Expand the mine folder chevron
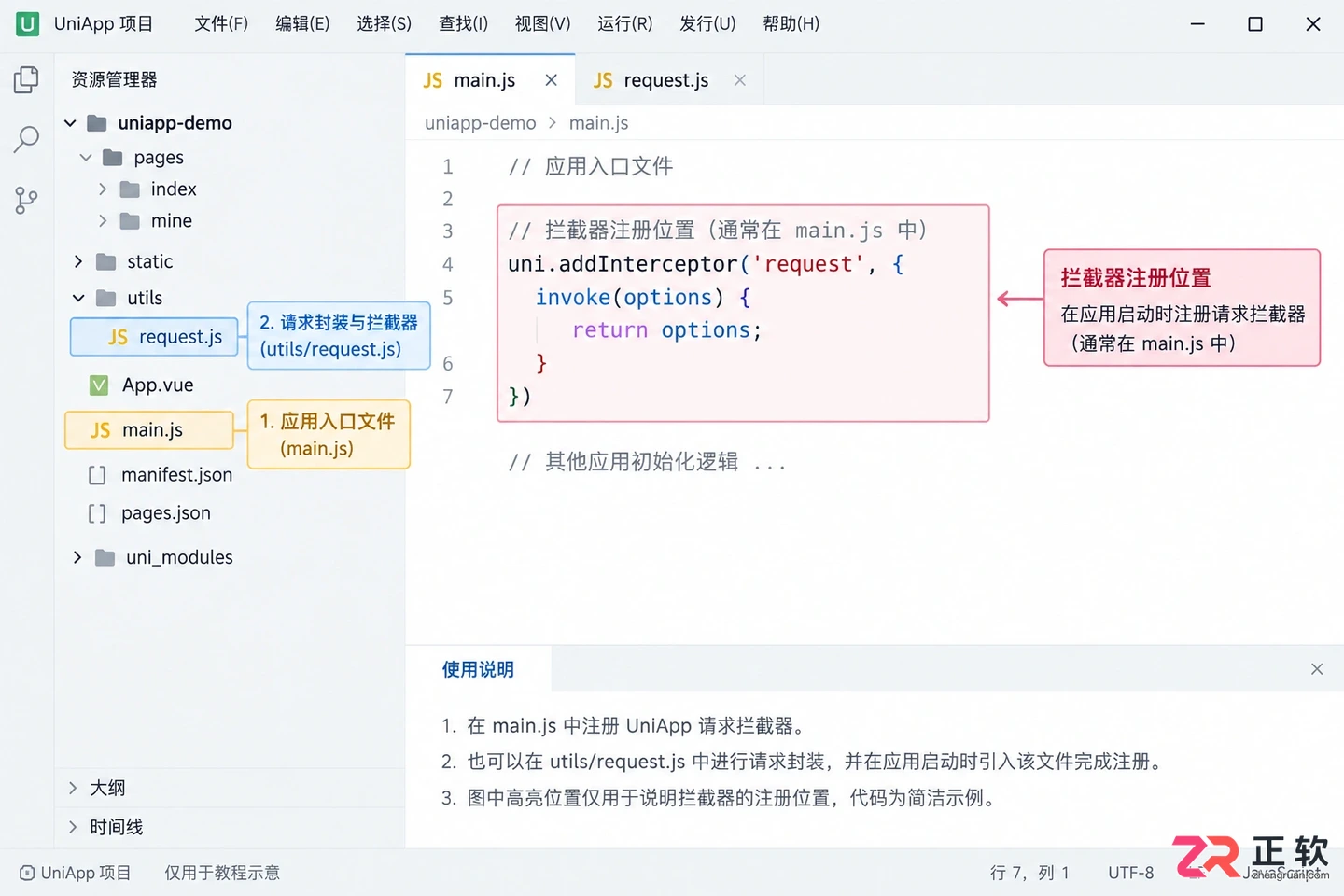The image size is (1344, 896). 103,221
